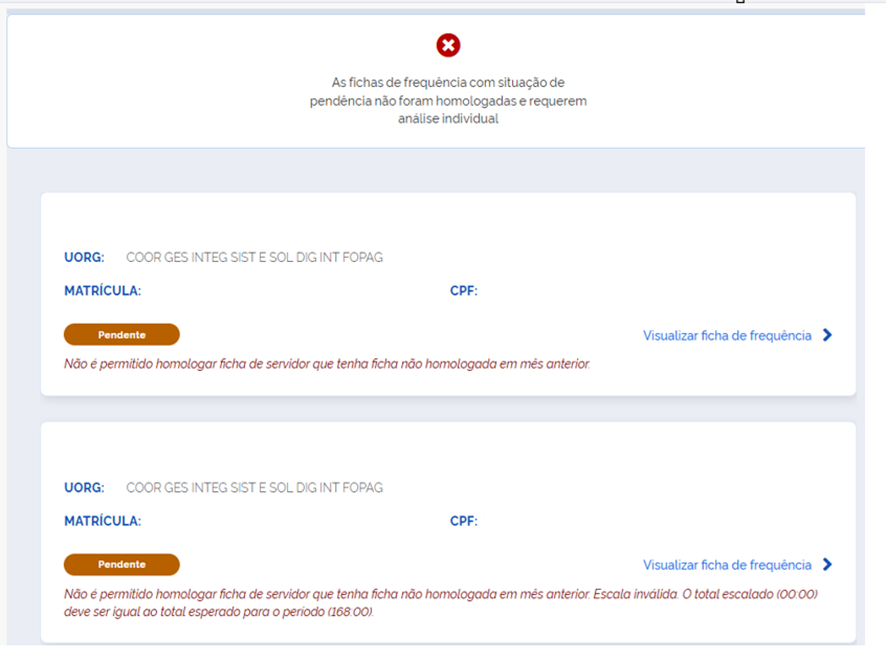886x660 pixels.
Task: Open Visualizar ficha de frequência in the upper card
Action: [x=727, y=336]
